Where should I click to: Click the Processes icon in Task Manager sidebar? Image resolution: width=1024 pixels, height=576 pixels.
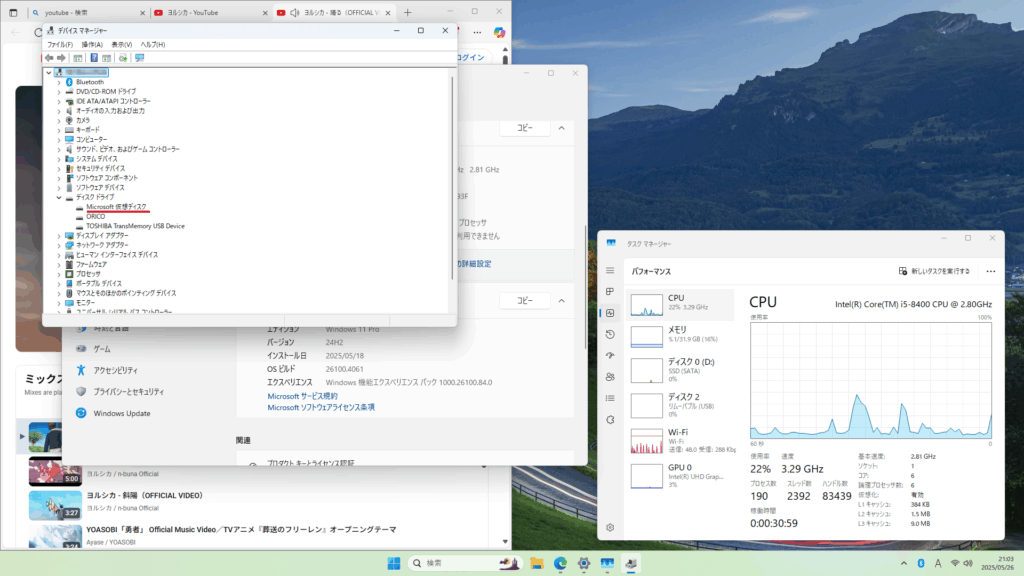coord(610,291)
